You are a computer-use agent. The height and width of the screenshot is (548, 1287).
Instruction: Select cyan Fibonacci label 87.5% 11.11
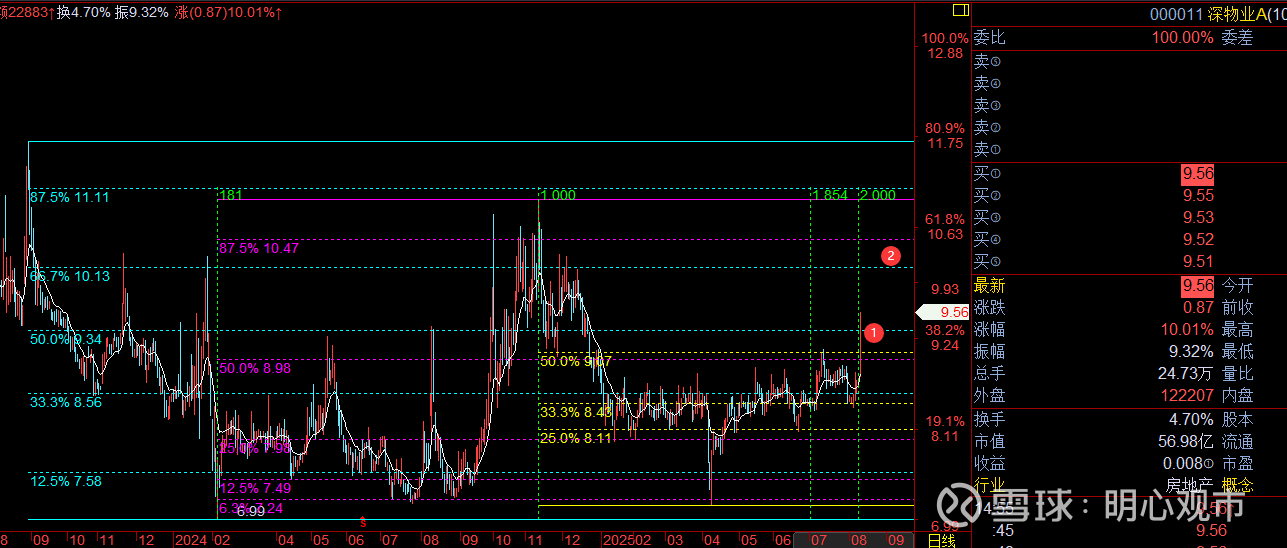click(69, 197)
